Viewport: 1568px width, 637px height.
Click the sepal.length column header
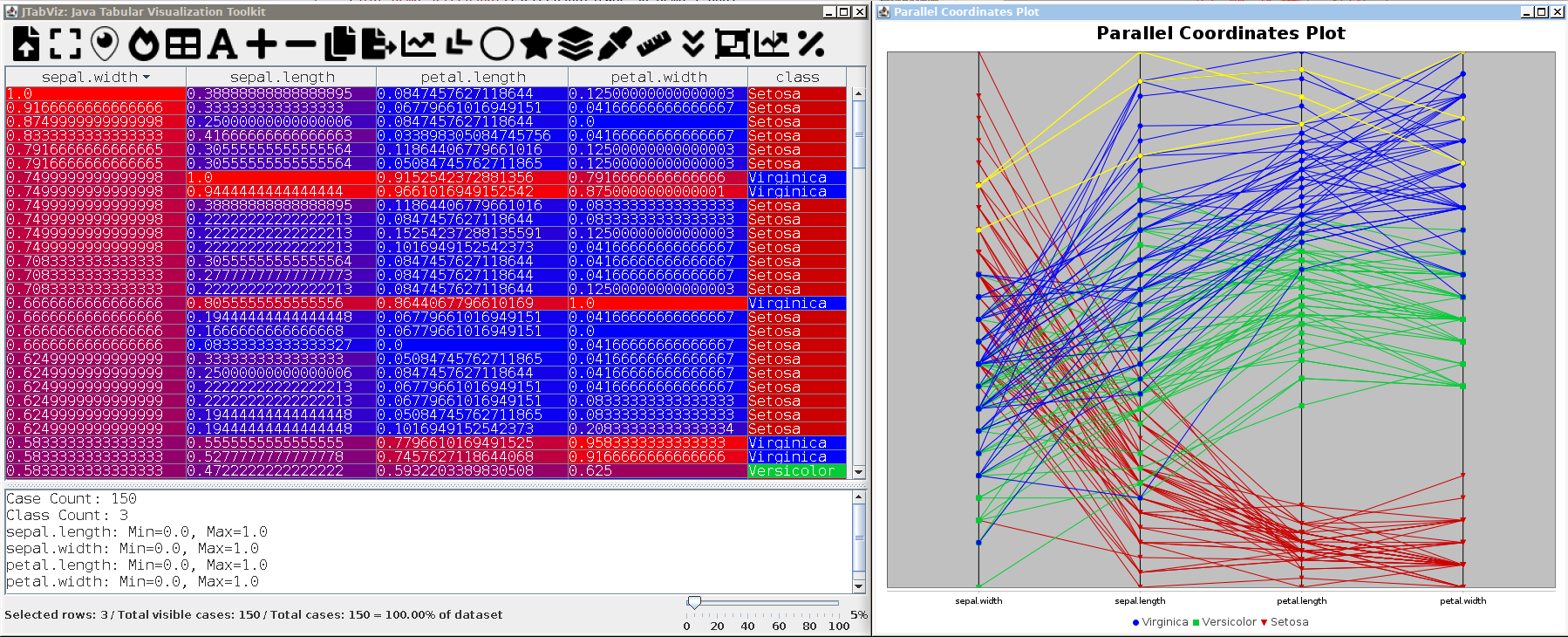(282, 77)
